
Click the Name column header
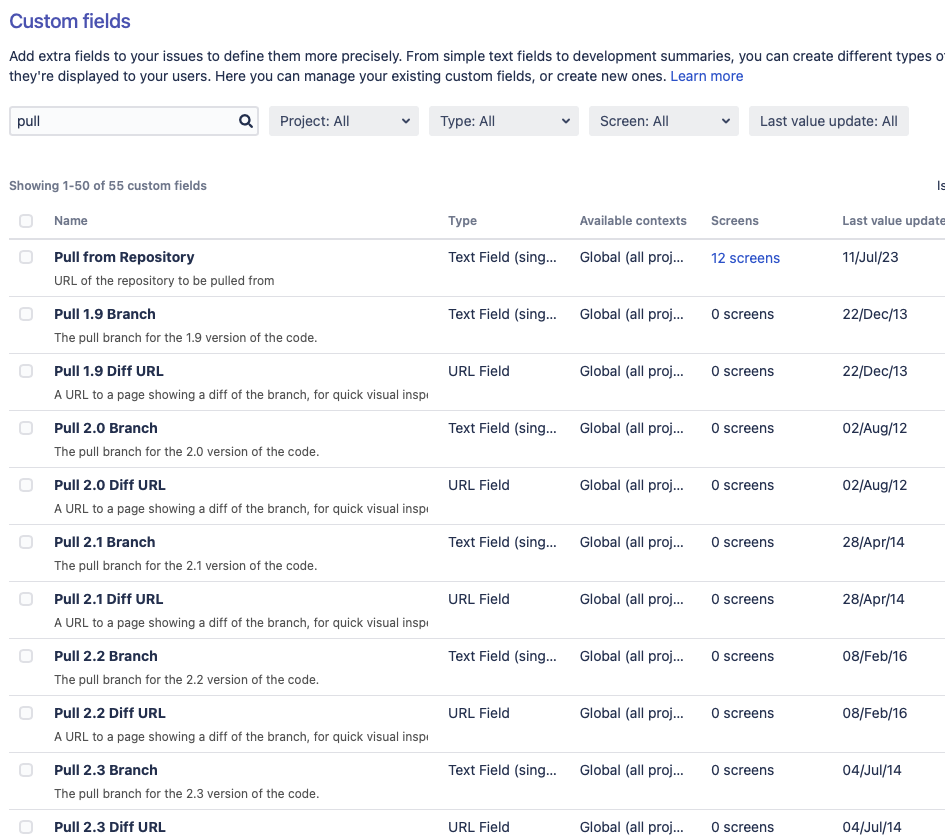71,221
